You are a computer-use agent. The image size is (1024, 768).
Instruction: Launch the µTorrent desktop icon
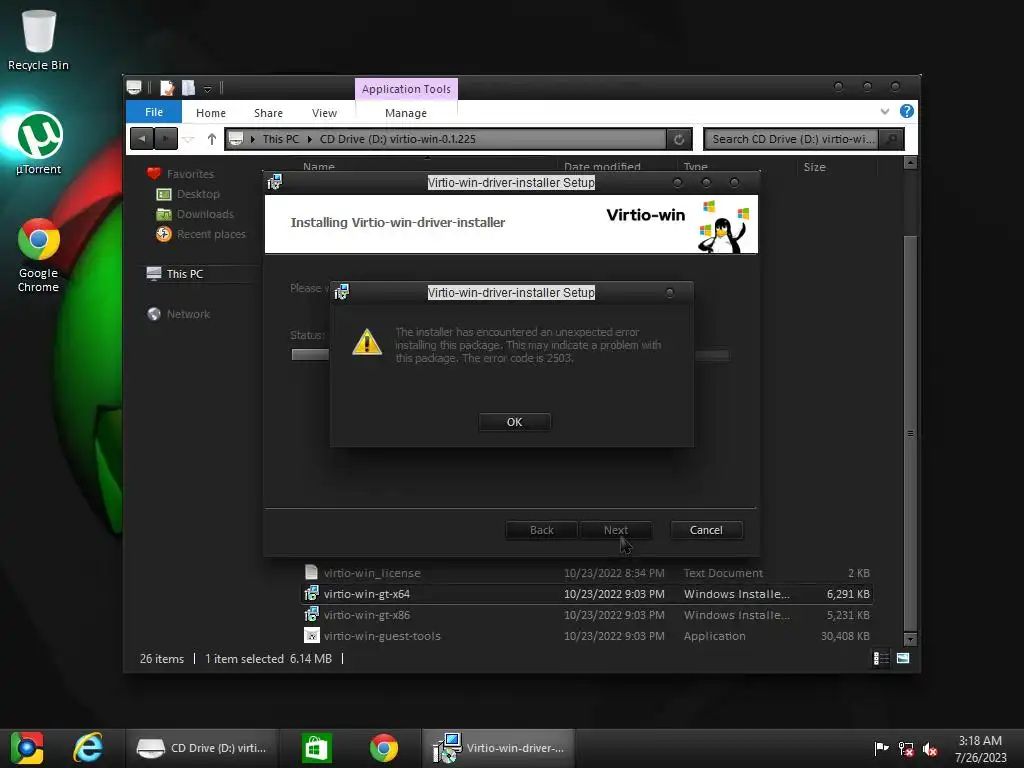pos(39,144)
